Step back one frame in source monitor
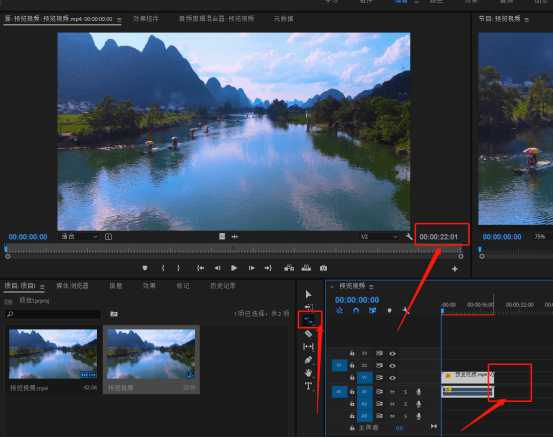553x438 pixels. (x=217, y=268)
